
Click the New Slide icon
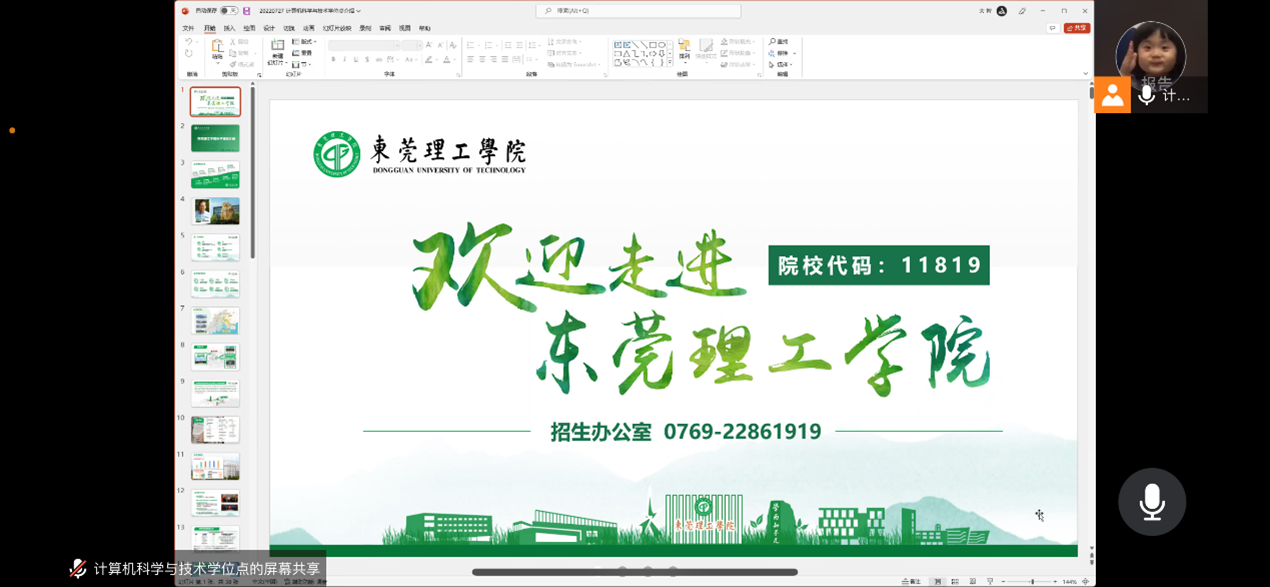point(277,48)
